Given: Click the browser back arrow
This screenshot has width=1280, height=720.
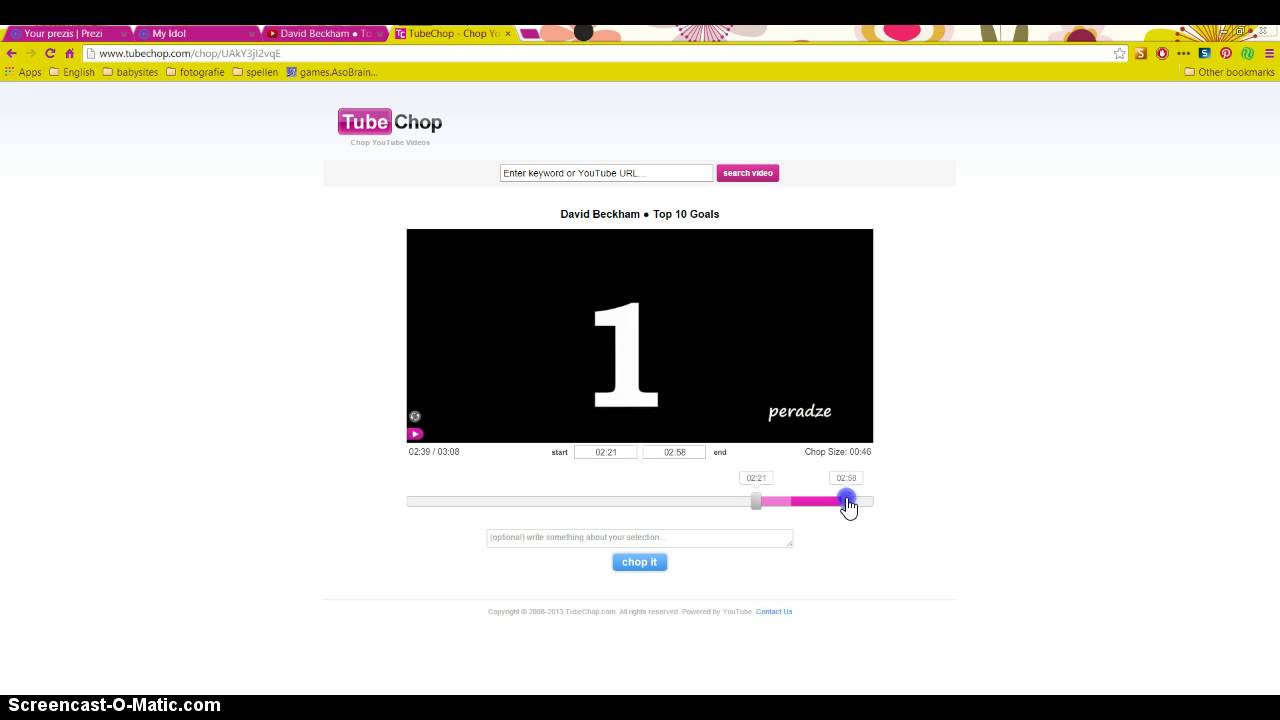Looking at the screenshot, I should 11,53.
